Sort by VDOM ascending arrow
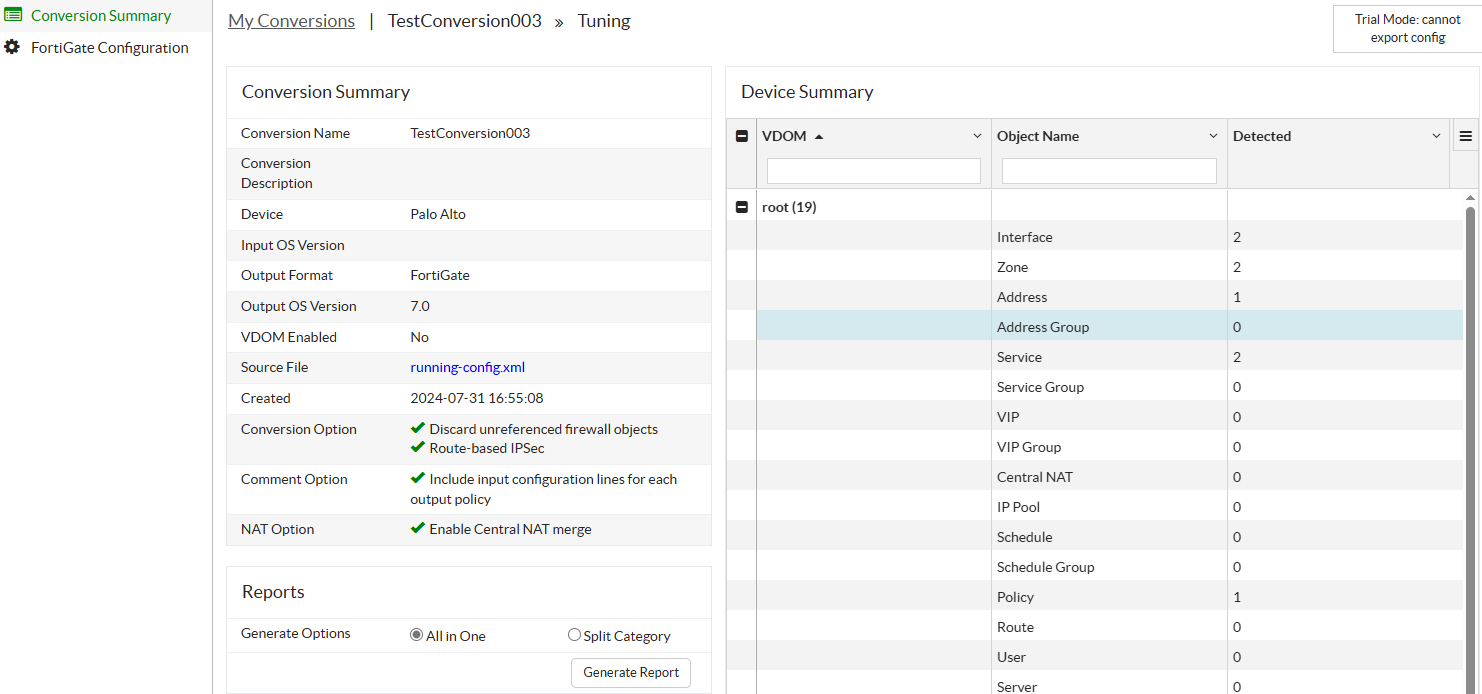The width and height of the screenshot is (1482, 694). [819, 136]
